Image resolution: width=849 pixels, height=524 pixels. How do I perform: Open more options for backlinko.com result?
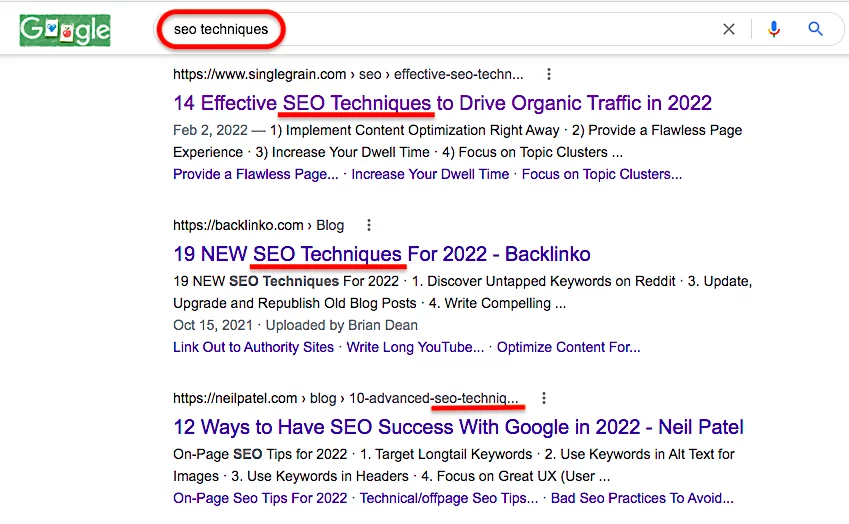pyautogui.click(x=369, y=225)
